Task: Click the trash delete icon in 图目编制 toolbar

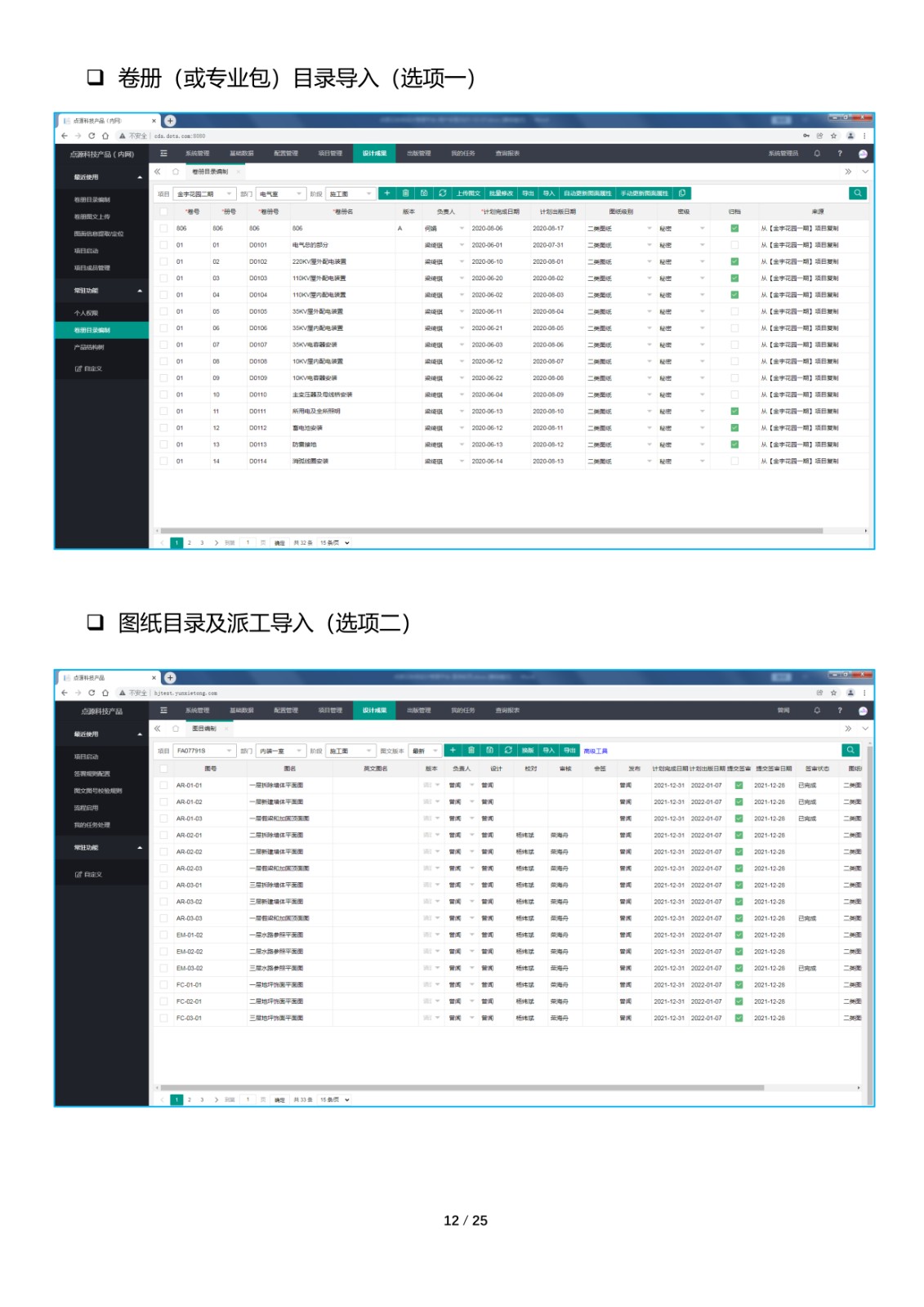Action: tap(471, 750)
